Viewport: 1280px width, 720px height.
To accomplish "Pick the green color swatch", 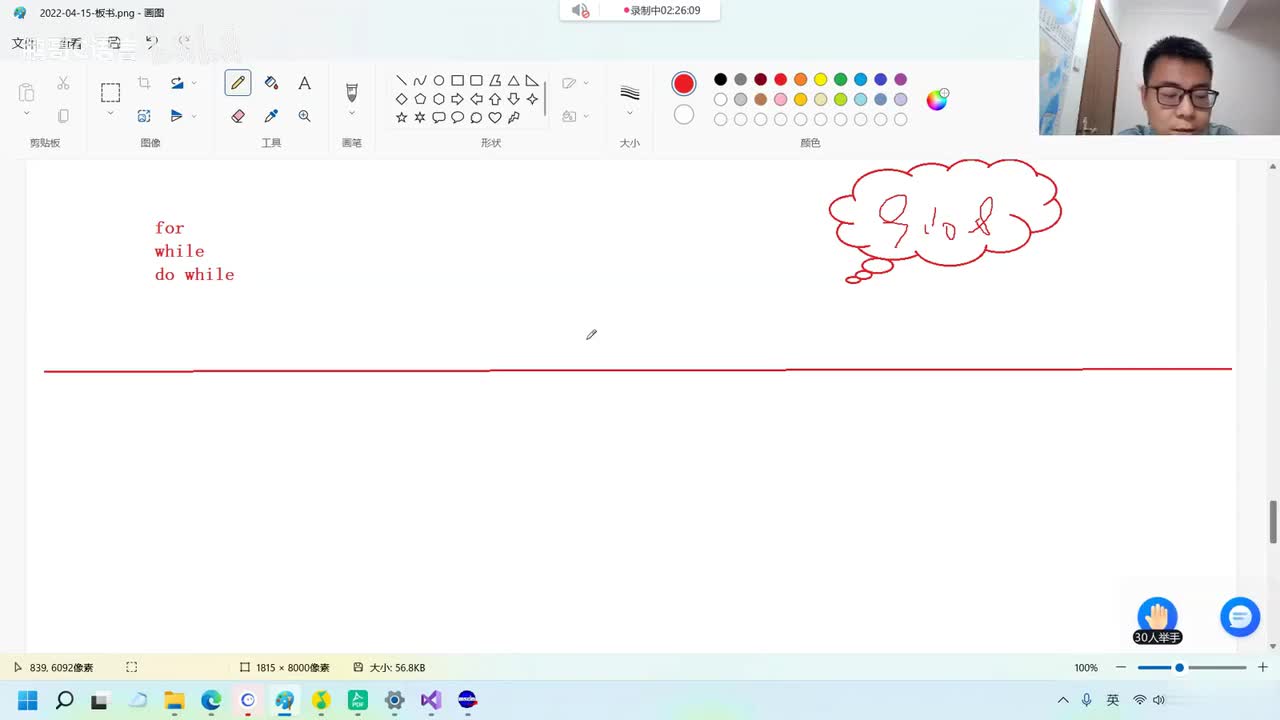I will click(840, 79).
